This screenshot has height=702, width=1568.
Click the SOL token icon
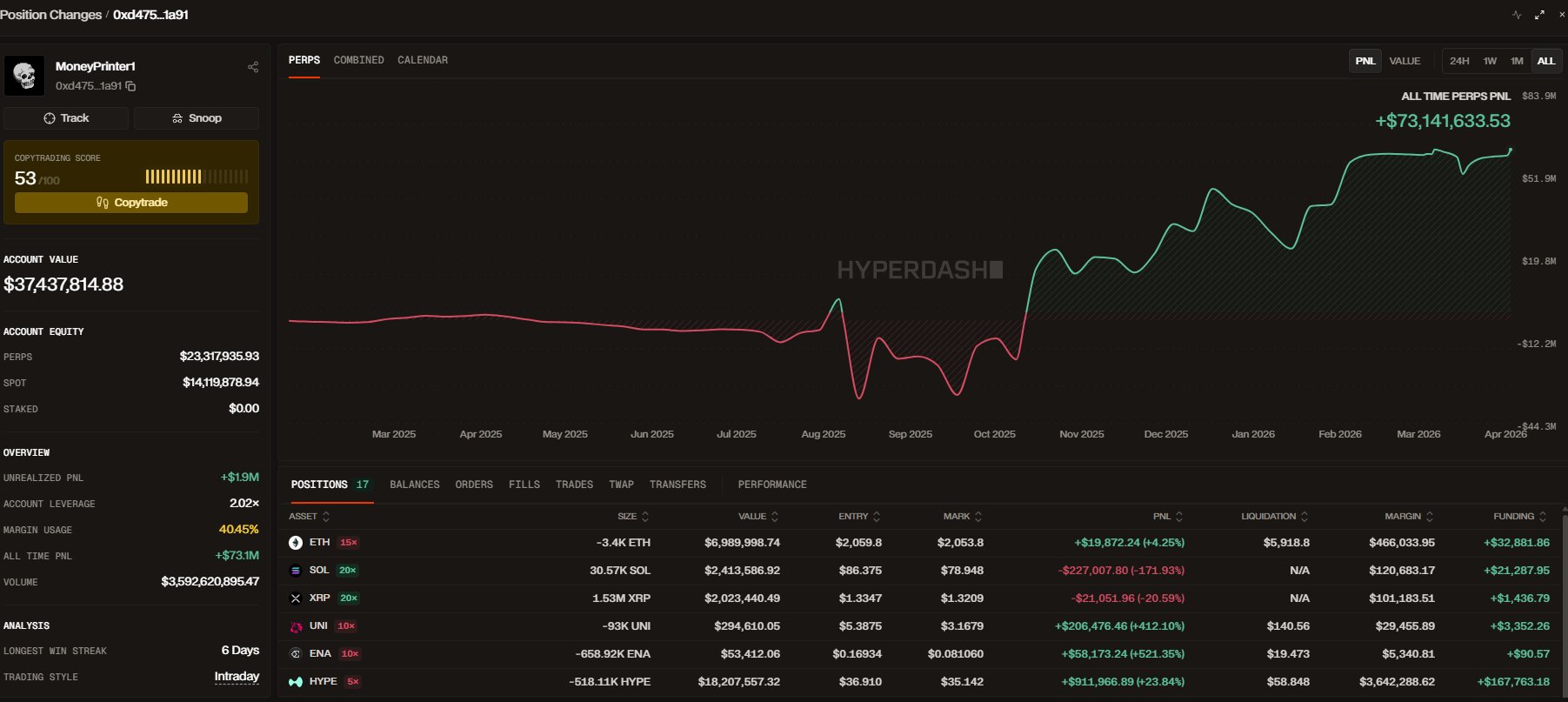(x=296, y=571)
